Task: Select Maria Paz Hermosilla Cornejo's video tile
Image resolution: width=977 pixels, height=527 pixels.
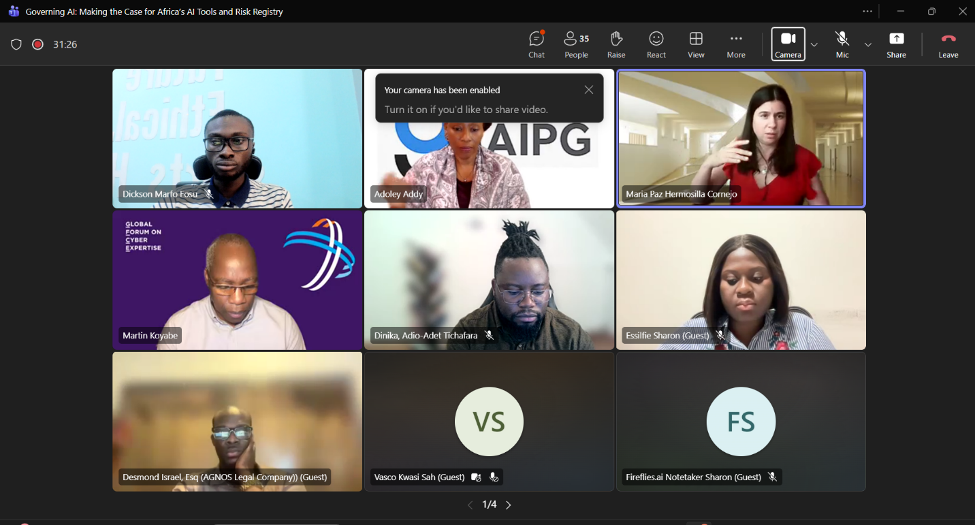Action: pos(741,138)
